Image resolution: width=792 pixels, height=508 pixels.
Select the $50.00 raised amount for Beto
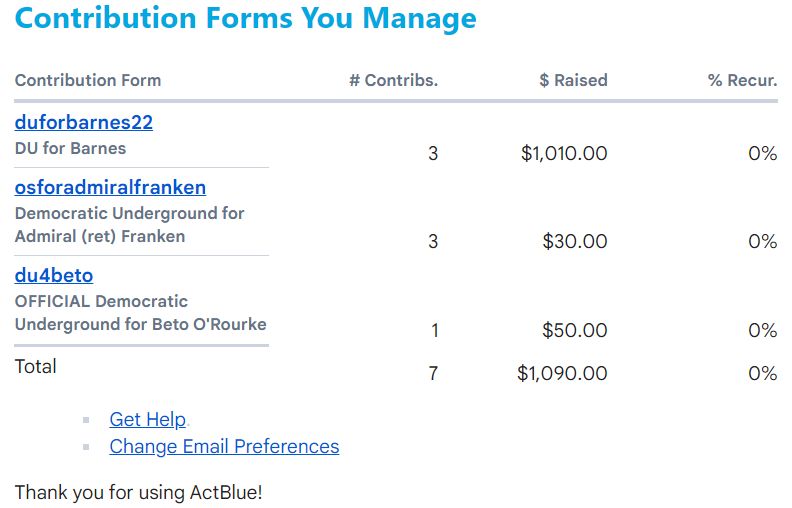tap(575, 330)
